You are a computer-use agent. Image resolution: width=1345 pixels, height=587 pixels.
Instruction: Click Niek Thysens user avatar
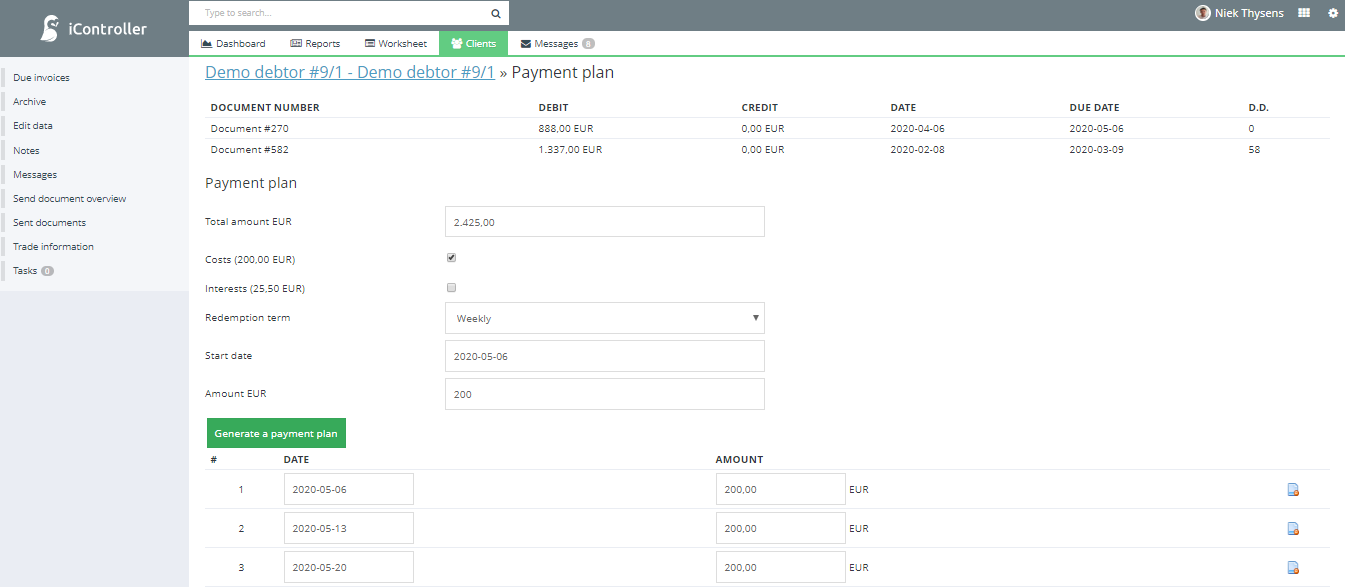[x=1202, y=13]
